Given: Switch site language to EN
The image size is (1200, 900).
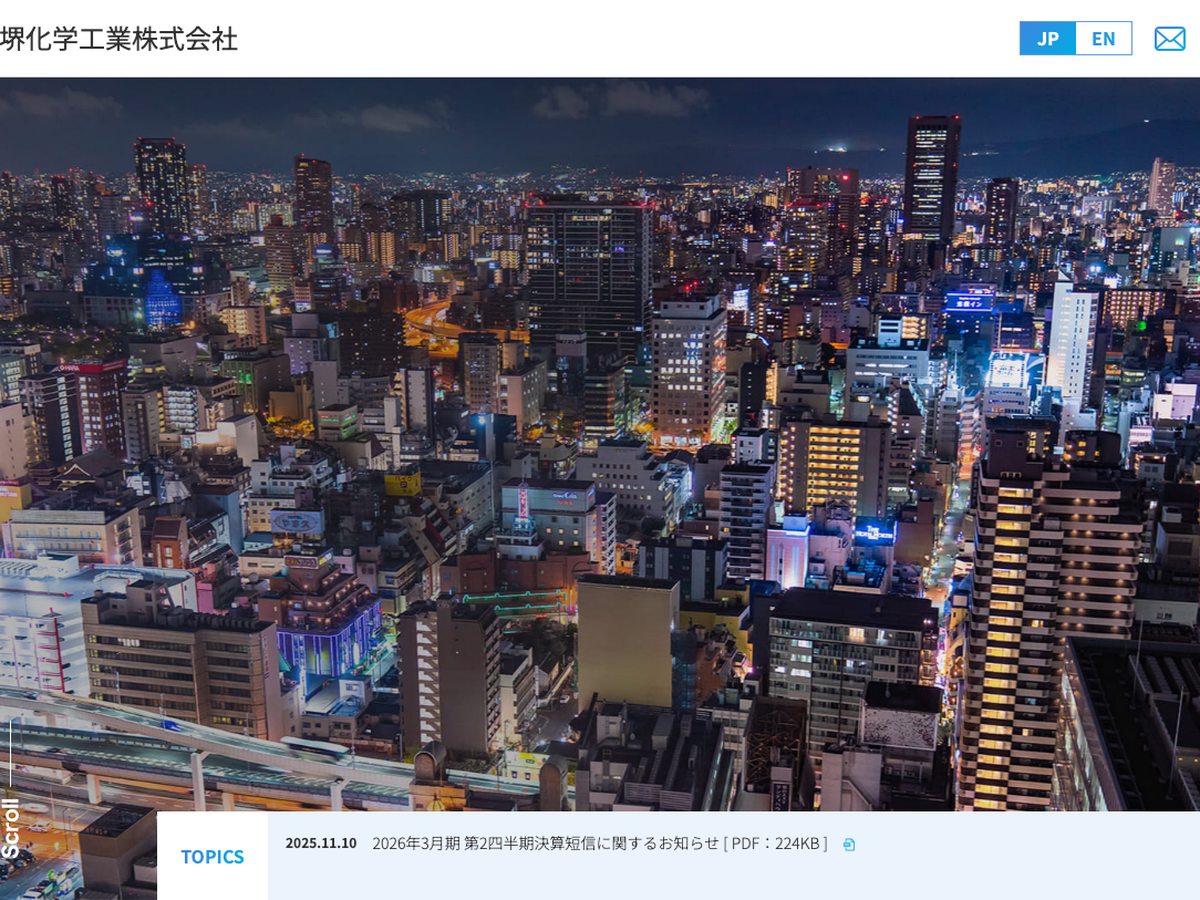Looking at the screenshot, I should [1103, 39].
